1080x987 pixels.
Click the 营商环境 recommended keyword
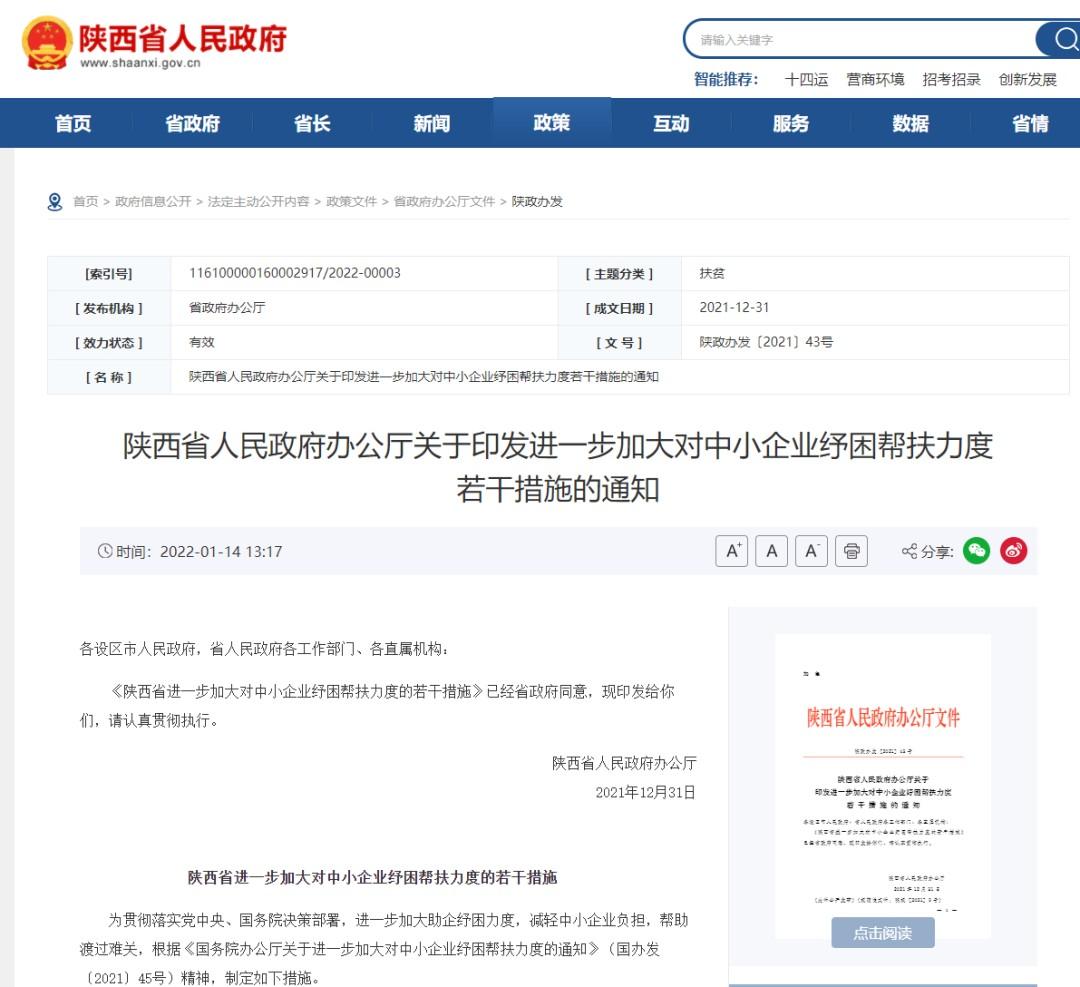pyautogui.click(x=875, y=79)
